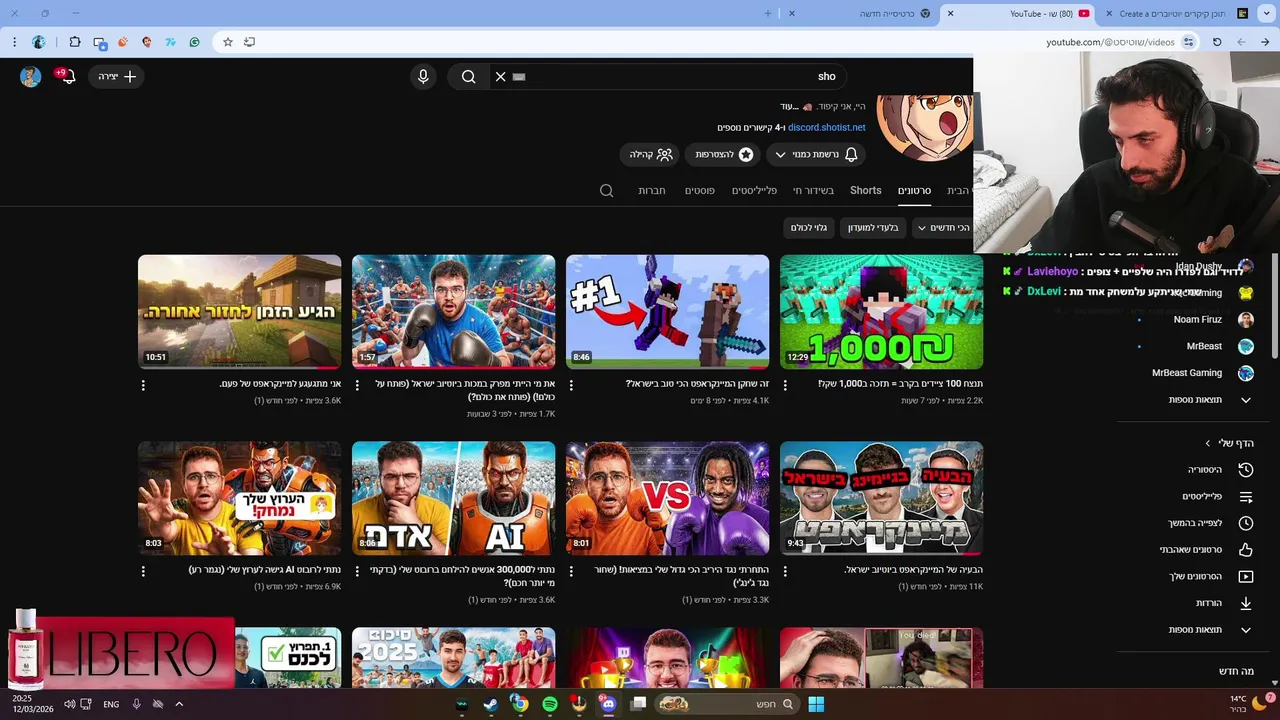
Task: Open History in the sidebar
Action: [1219, 470]
